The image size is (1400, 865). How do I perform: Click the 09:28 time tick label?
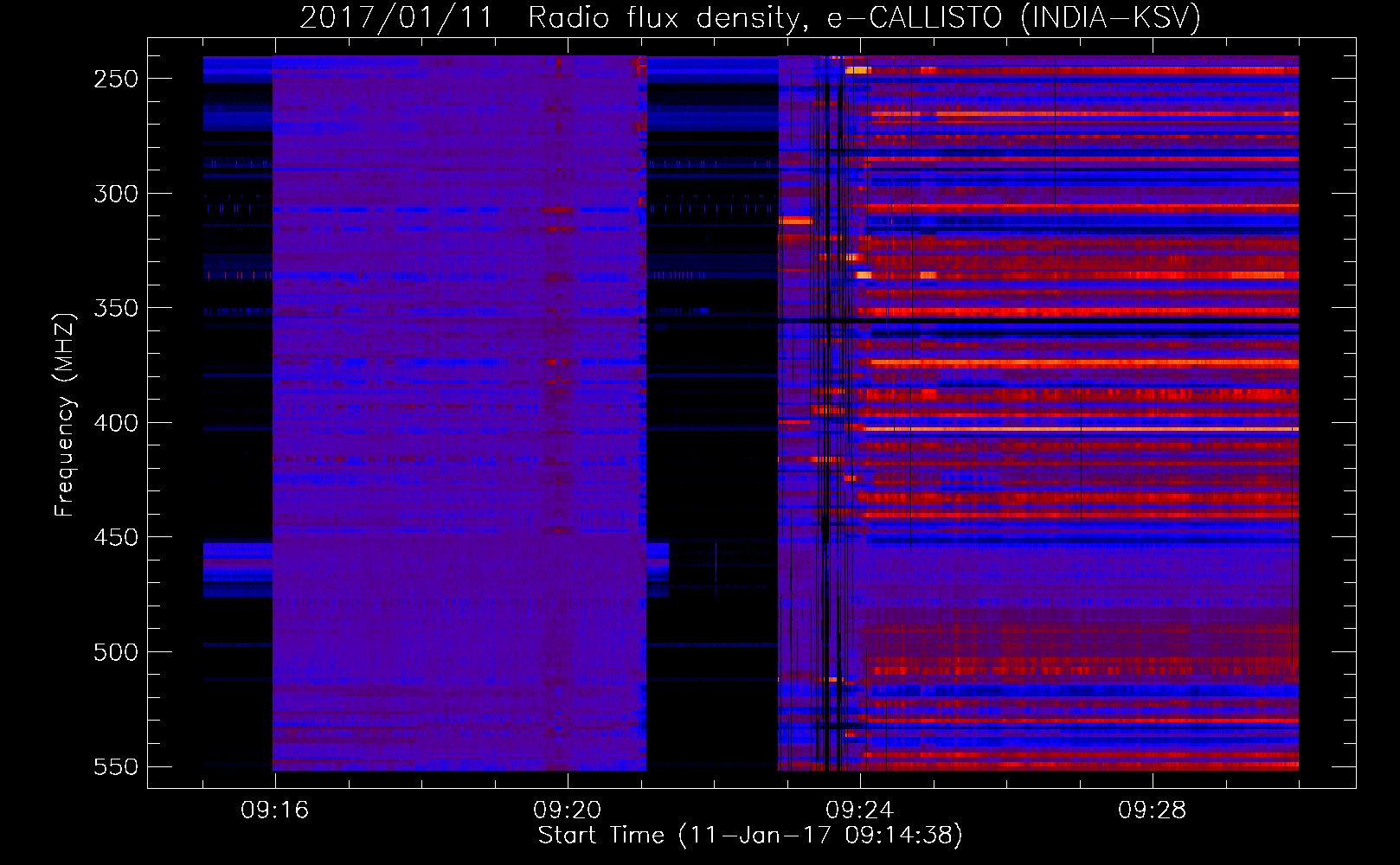1153,811
